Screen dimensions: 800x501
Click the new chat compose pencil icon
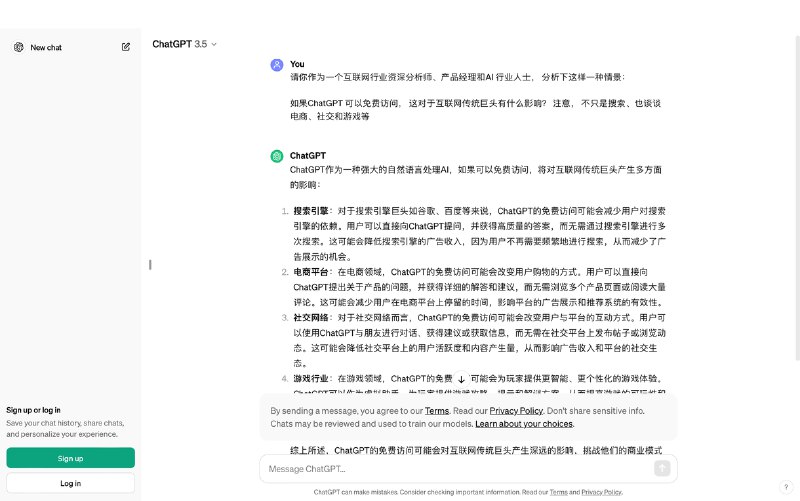pos(126,47)
